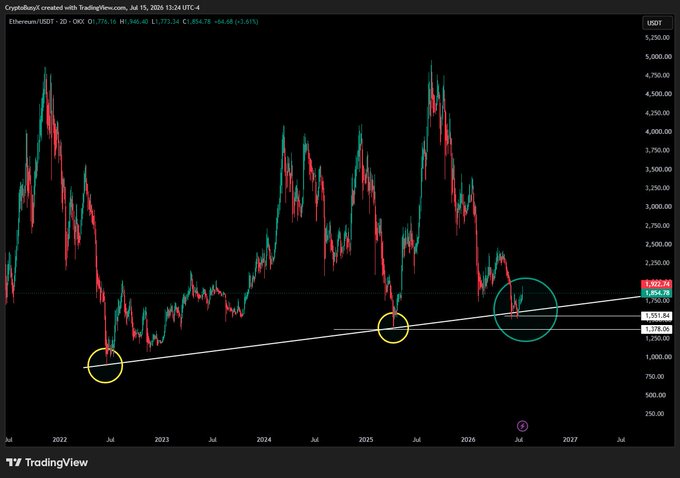Click the close value C1,854.78
Screen dimensions: 680x478
point(196,21)
